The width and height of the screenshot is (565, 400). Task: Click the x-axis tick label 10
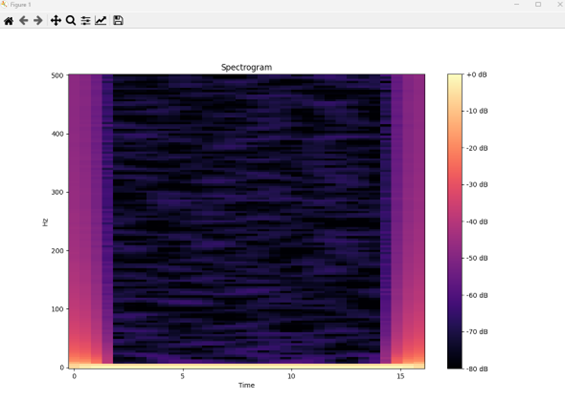coord(291,376)
